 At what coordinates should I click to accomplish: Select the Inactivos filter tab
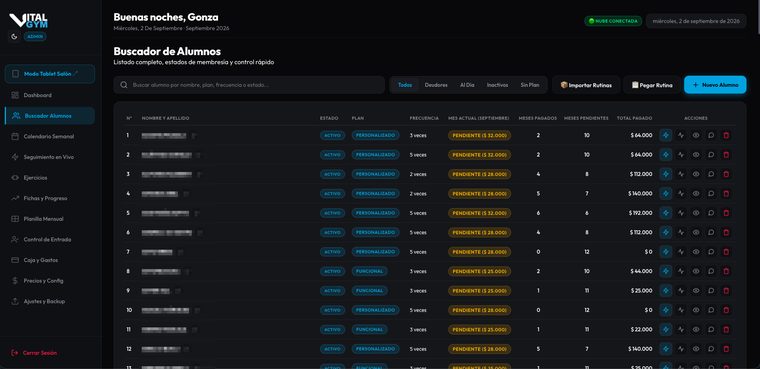click(x=497, y=85)
